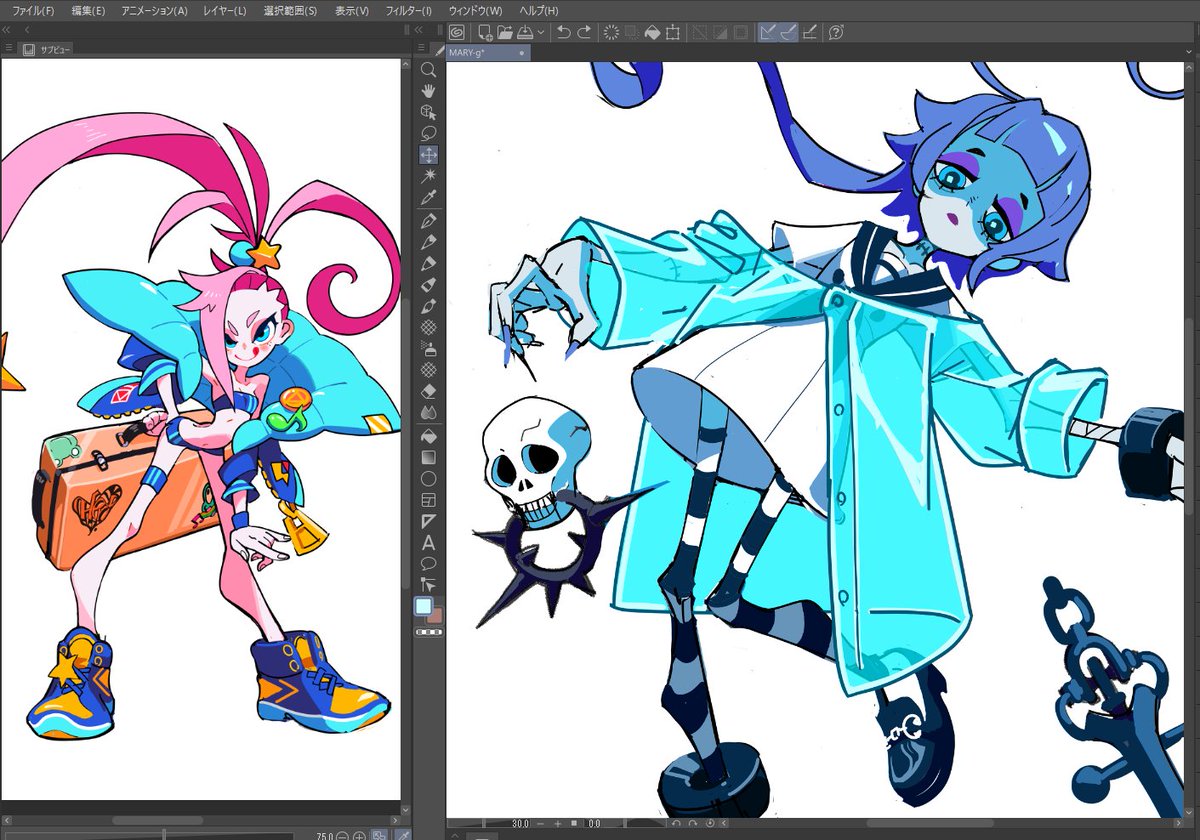Open CLIP STUDIO launcher icon
1200x840 pixels.
point(456,32)
